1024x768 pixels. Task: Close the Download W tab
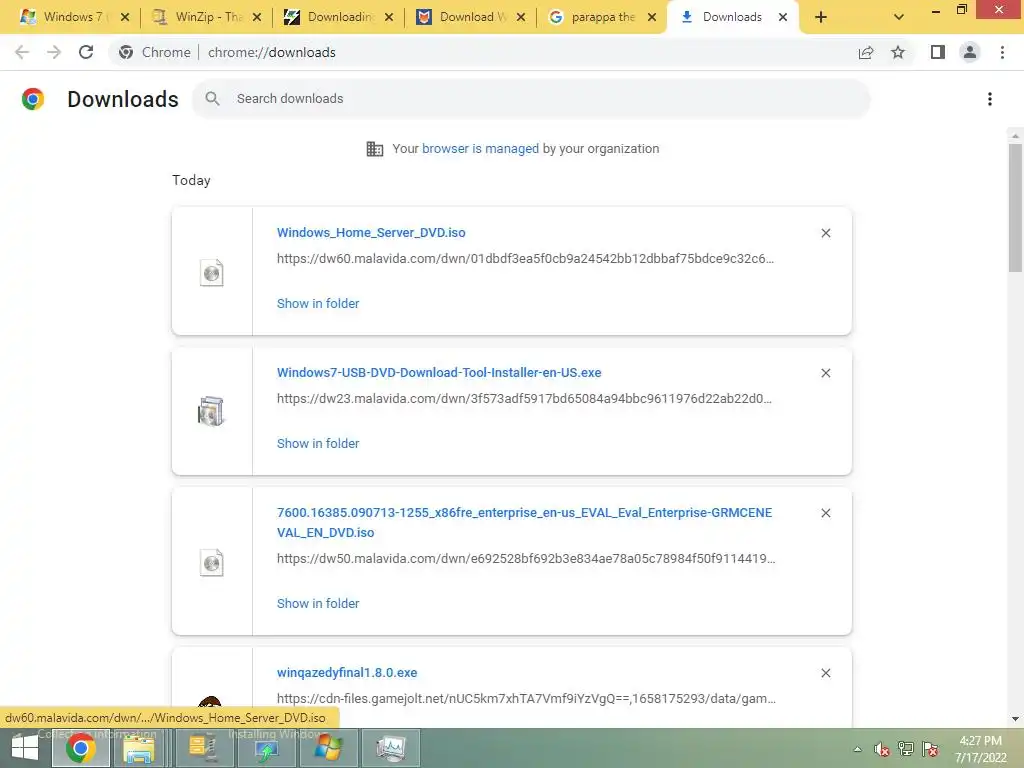click(521, 17)
